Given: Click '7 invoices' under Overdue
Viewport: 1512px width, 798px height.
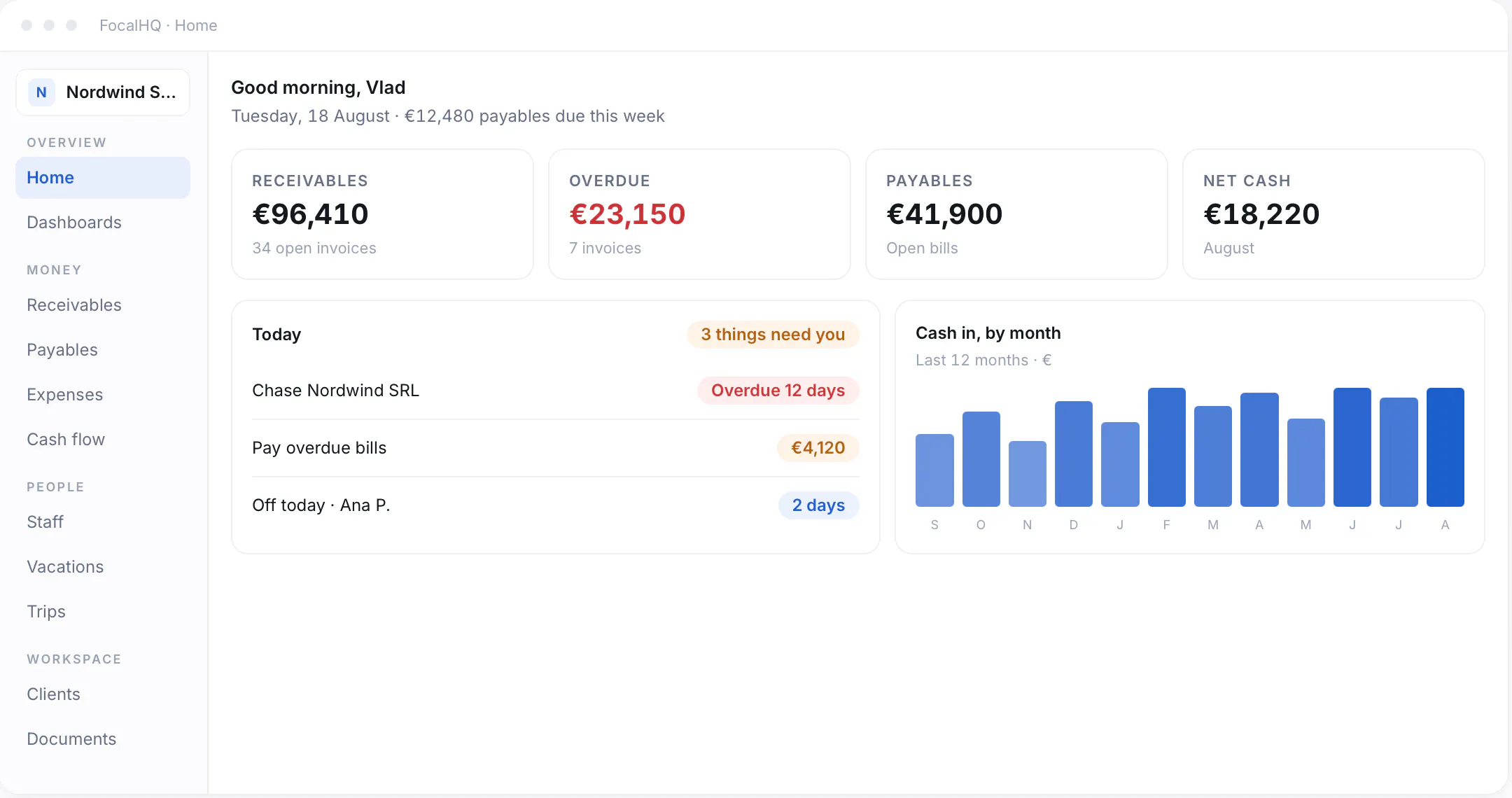Looking at the screenshot, I should (605, 248).
